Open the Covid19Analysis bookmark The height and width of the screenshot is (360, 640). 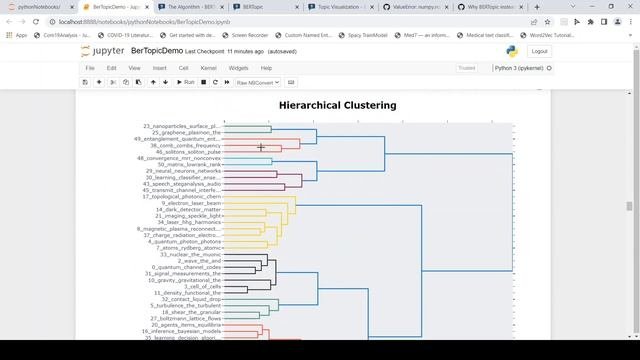pos(62,36)
